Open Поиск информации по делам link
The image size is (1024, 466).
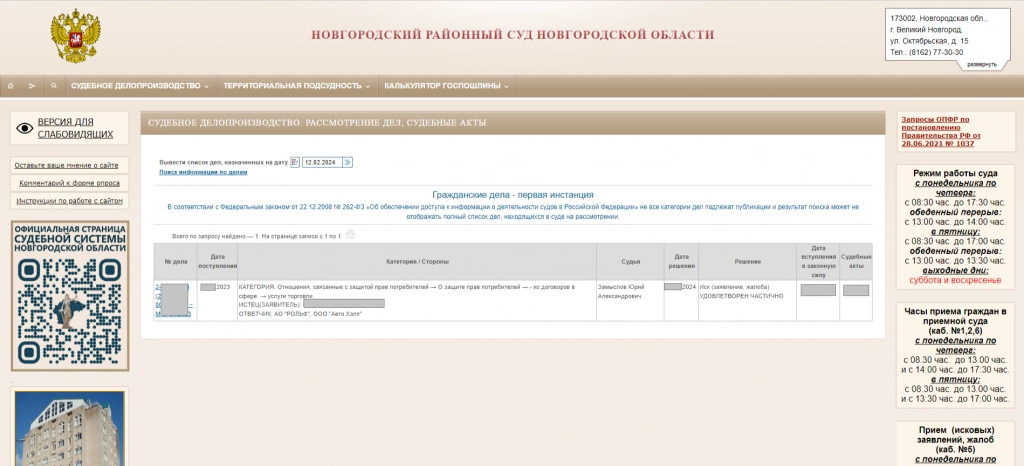click(203, 172)
